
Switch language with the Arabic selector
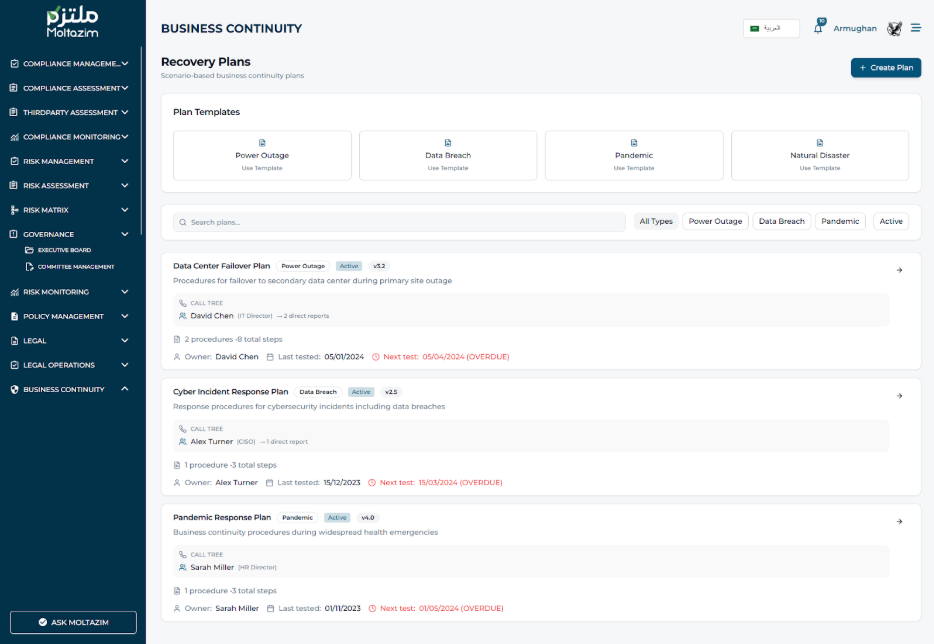coord(771,28)
